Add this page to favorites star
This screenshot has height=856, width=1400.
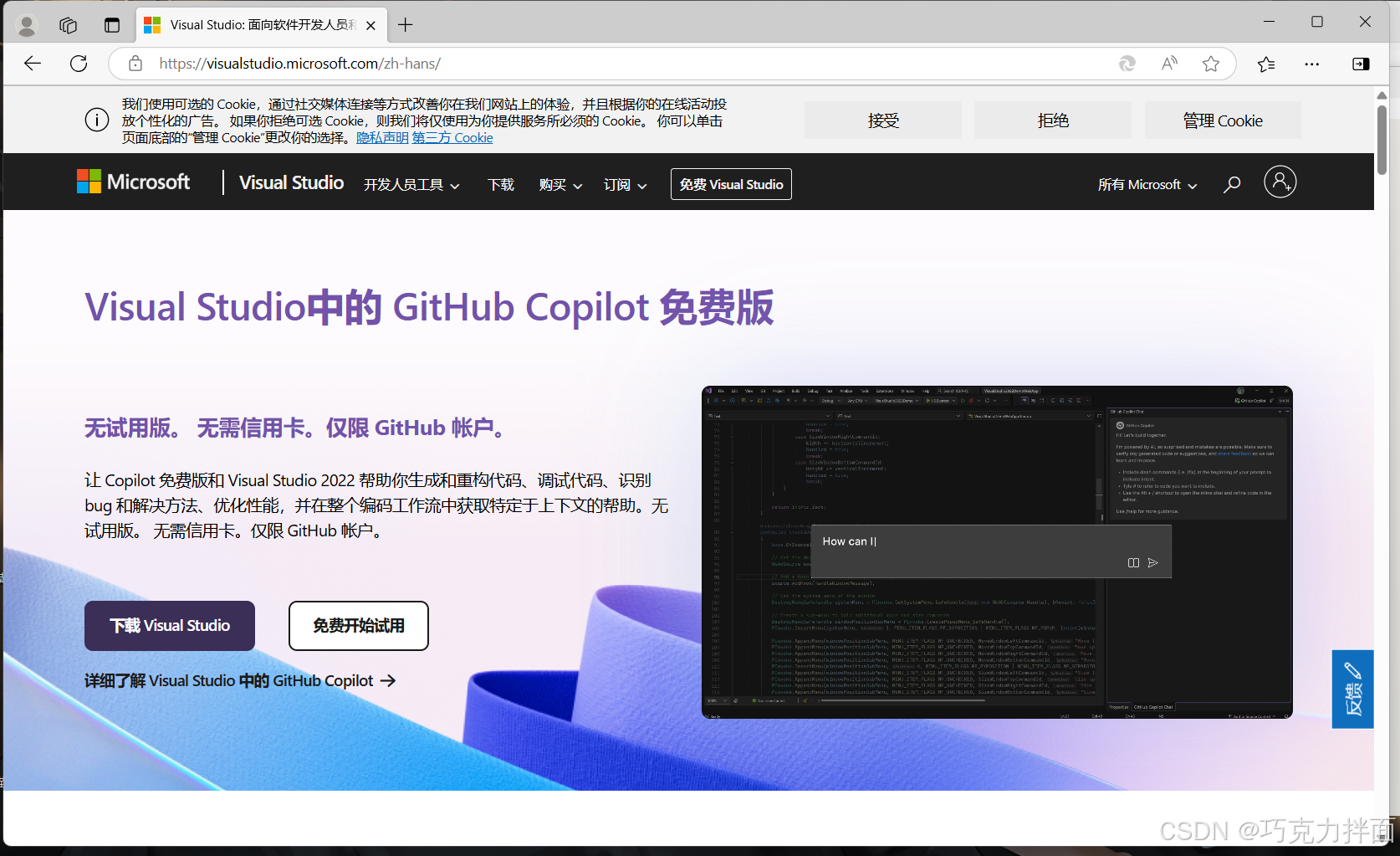[x=1211, y=64]
